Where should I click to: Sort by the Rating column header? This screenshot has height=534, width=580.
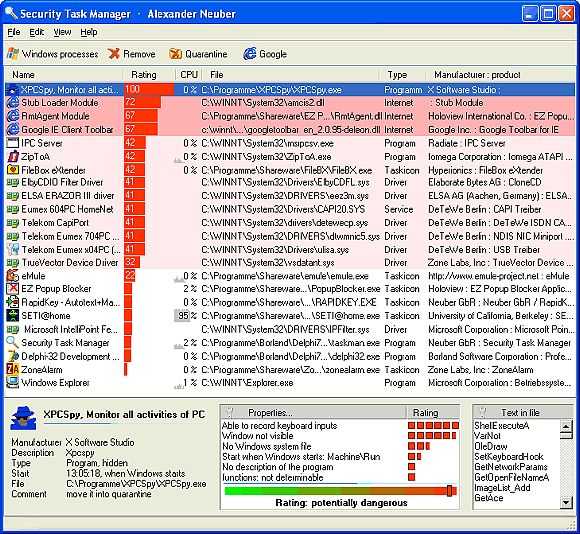pos(148,75)
